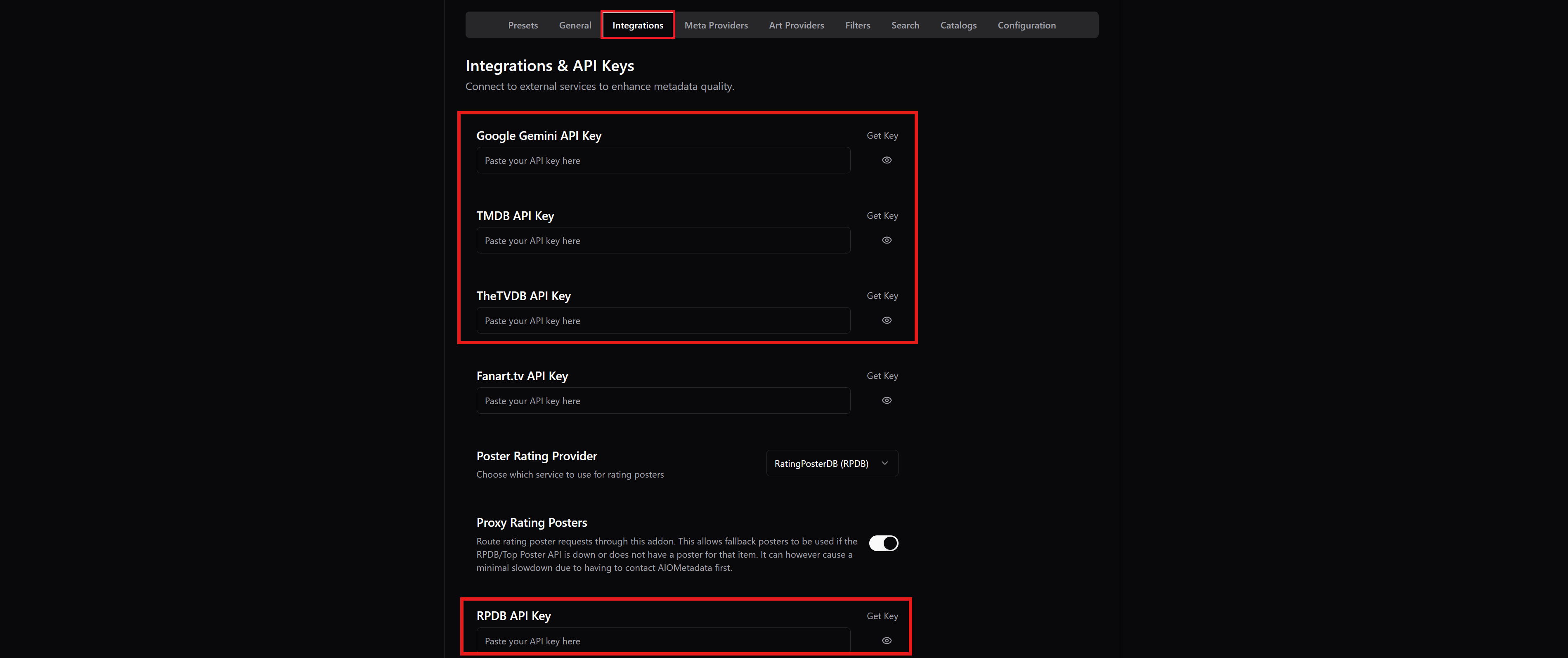Open the Filters tab
Screen dimensions: 1568x658
tap(857, 25)
